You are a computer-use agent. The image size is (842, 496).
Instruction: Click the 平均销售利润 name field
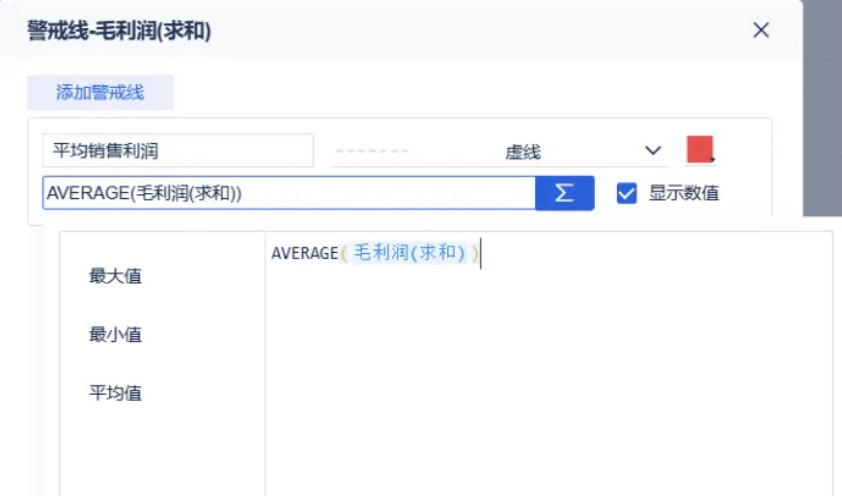tap(178, 151)
